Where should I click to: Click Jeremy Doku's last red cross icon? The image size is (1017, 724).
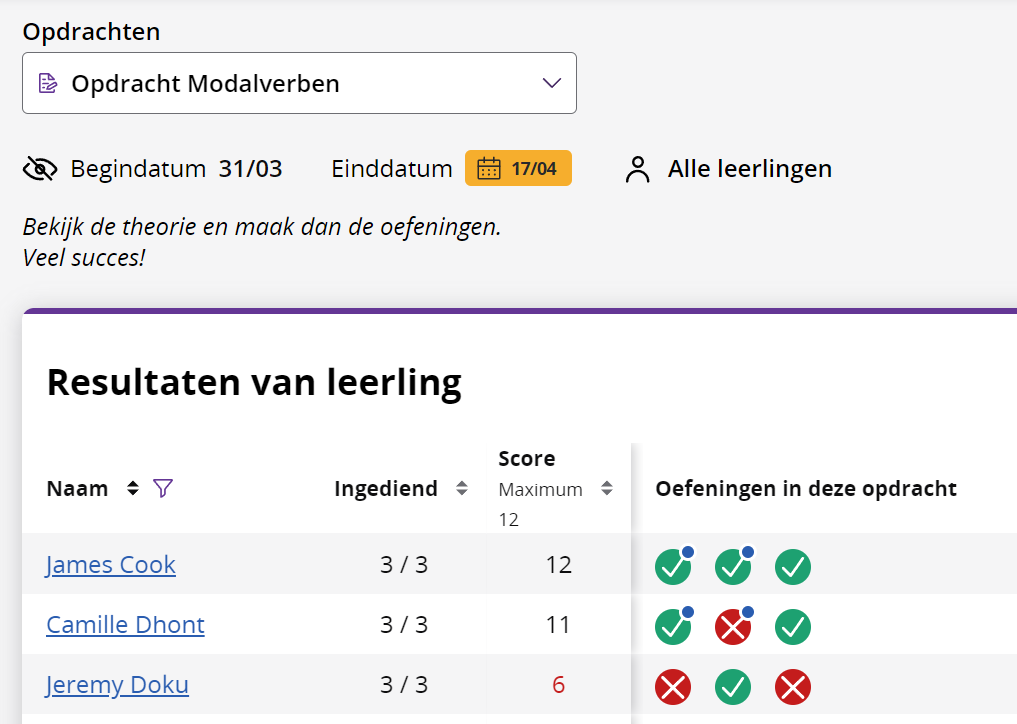point(793,687)
